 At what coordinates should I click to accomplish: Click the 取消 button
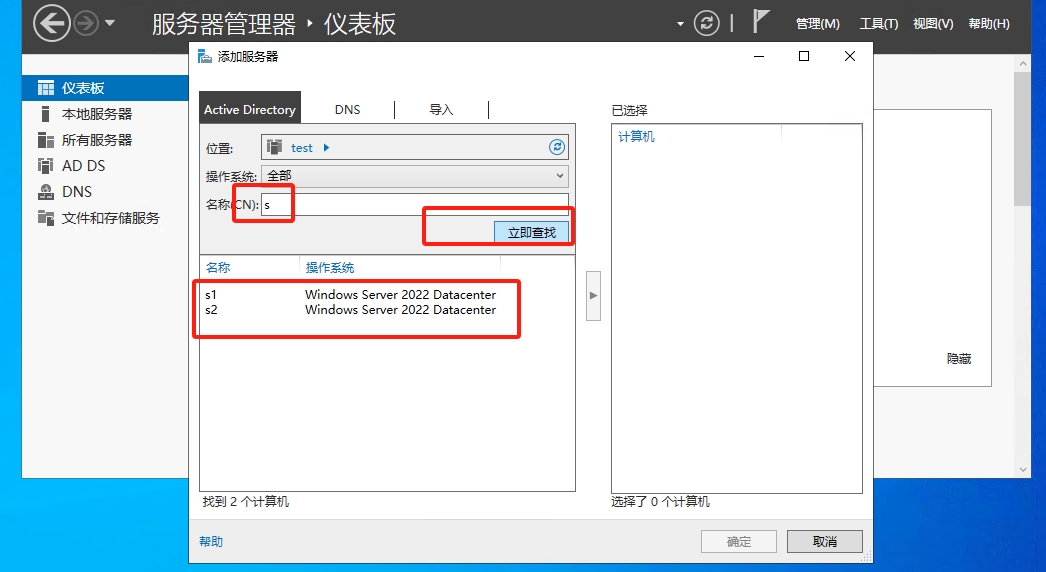(x=825, y=541)
